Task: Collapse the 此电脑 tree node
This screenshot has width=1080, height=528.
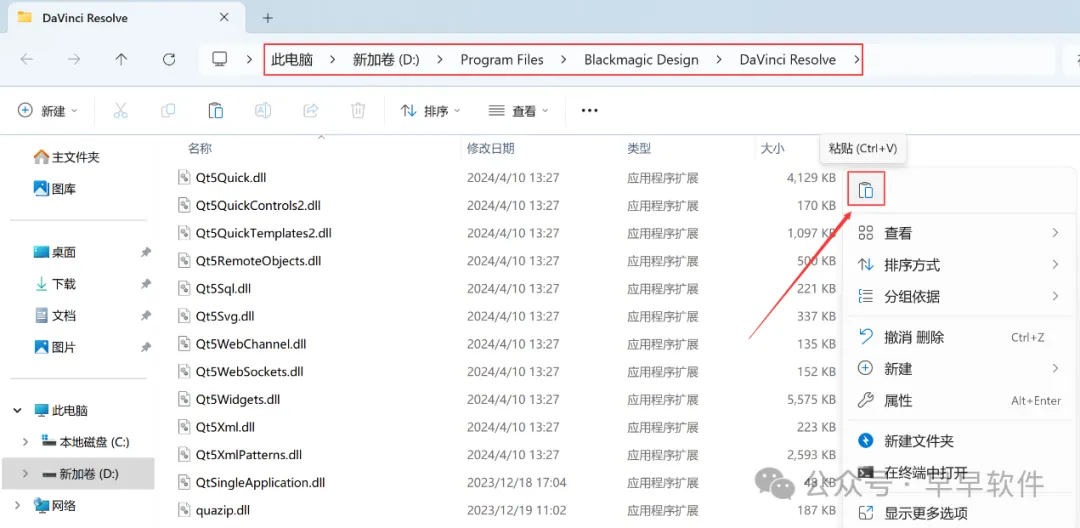Action: pos(17,411)
